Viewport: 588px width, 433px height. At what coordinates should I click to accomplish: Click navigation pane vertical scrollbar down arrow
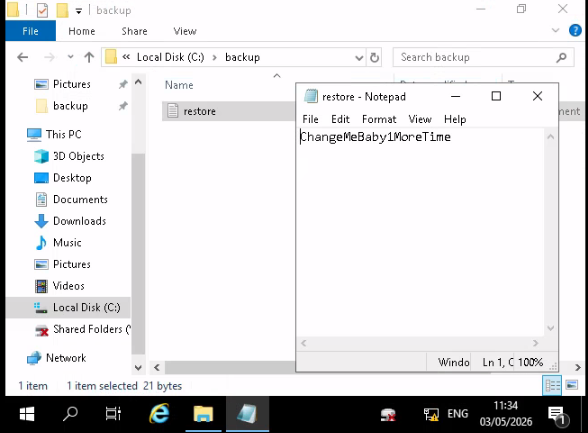tap(138, 368)
